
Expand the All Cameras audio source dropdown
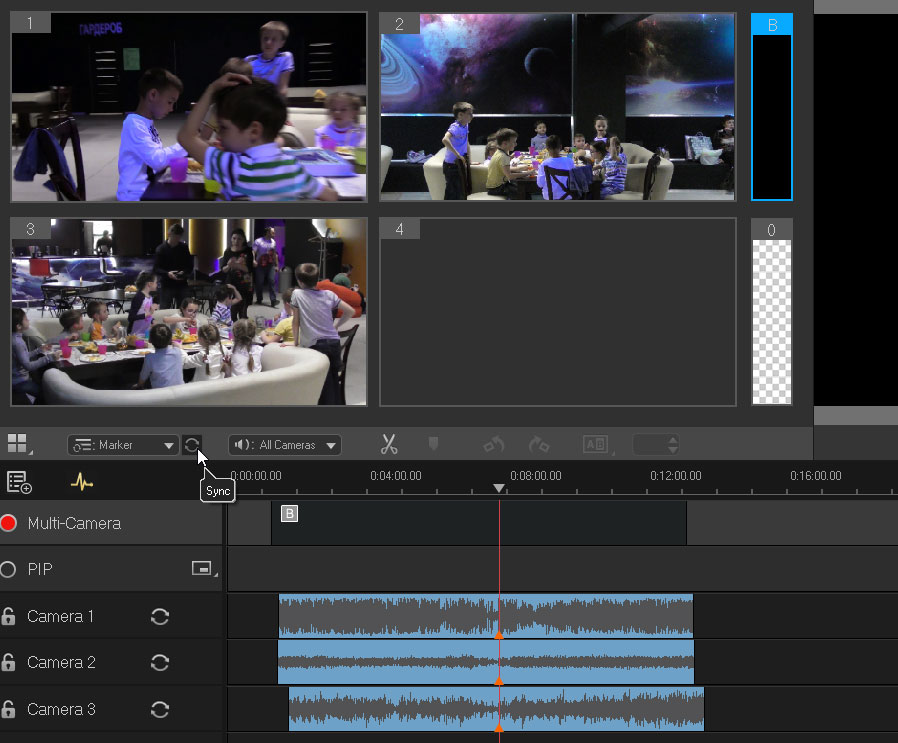(x=285, y=445)
